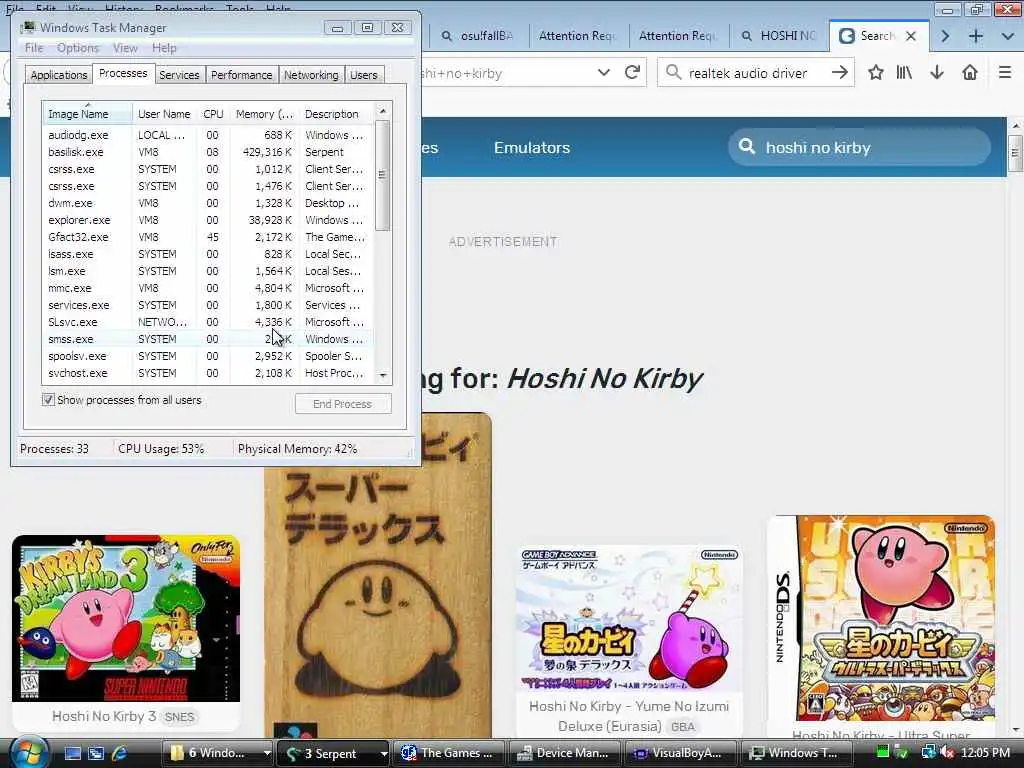1024x768 pixels.
Task: Switch to the HOSHI NO browser tab
Action: [778, 36]
